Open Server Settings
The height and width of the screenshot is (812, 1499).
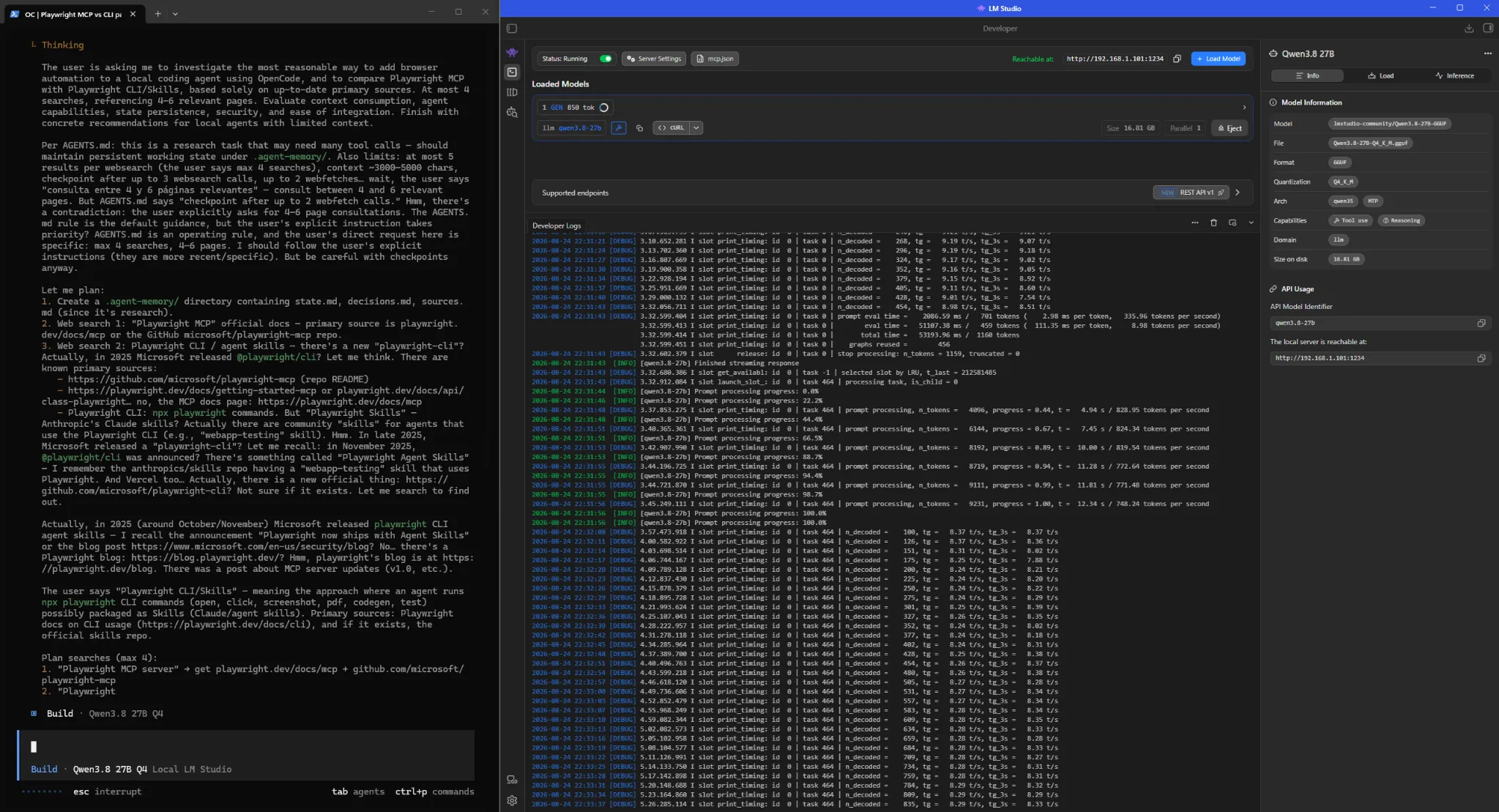coord(654,59)
